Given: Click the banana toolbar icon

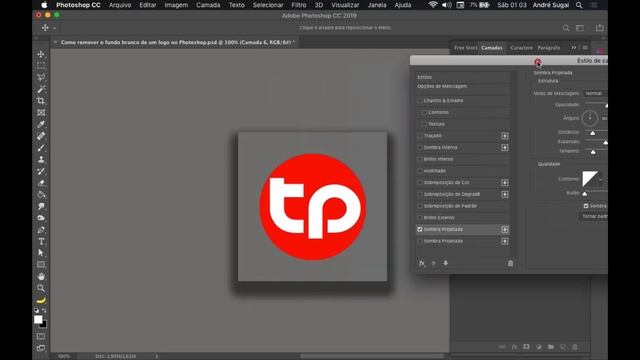Looking at the screenshot, I should 41,300.
